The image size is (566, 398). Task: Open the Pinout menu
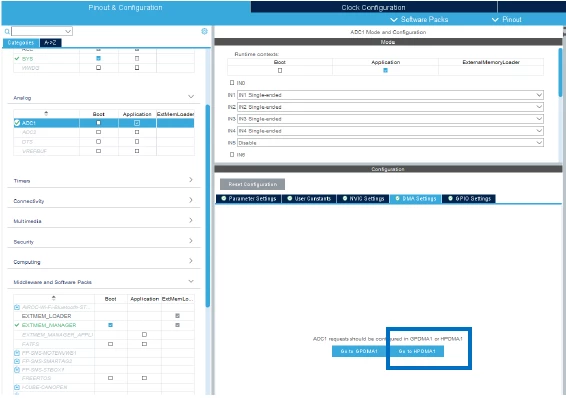point(506,19)
